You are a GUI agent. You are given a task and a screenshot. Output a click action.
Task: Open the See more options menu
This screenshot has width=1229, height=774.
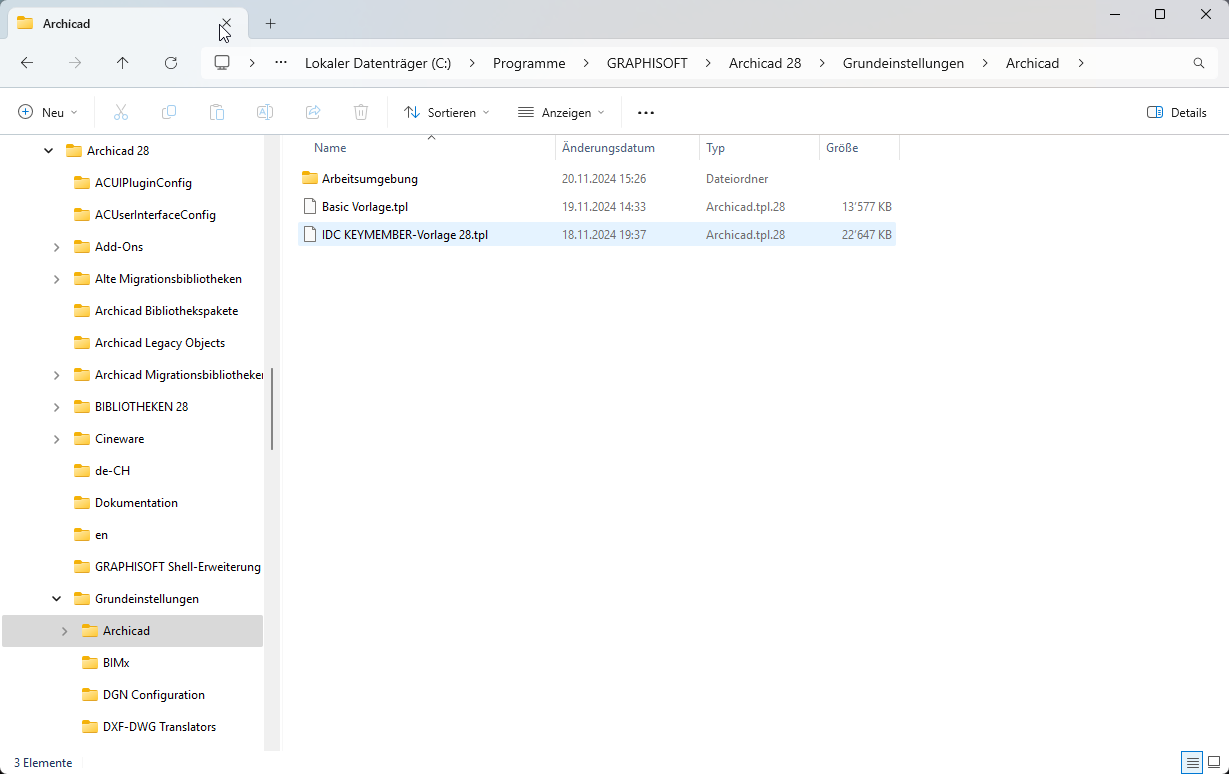[x=646, y=113]
